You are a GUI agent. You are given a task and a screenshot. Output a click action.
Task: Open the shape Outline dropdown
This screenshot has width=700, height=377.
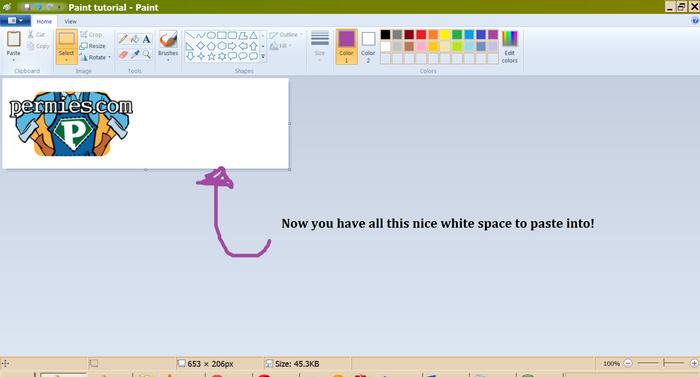tap(286, 34)
